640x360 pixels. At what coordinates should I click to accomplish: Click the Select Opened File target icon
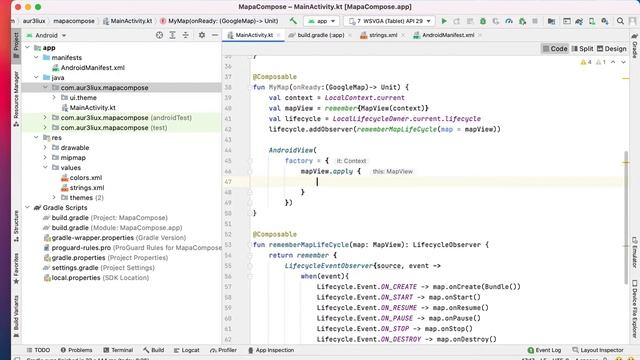[x=159, y=36]
